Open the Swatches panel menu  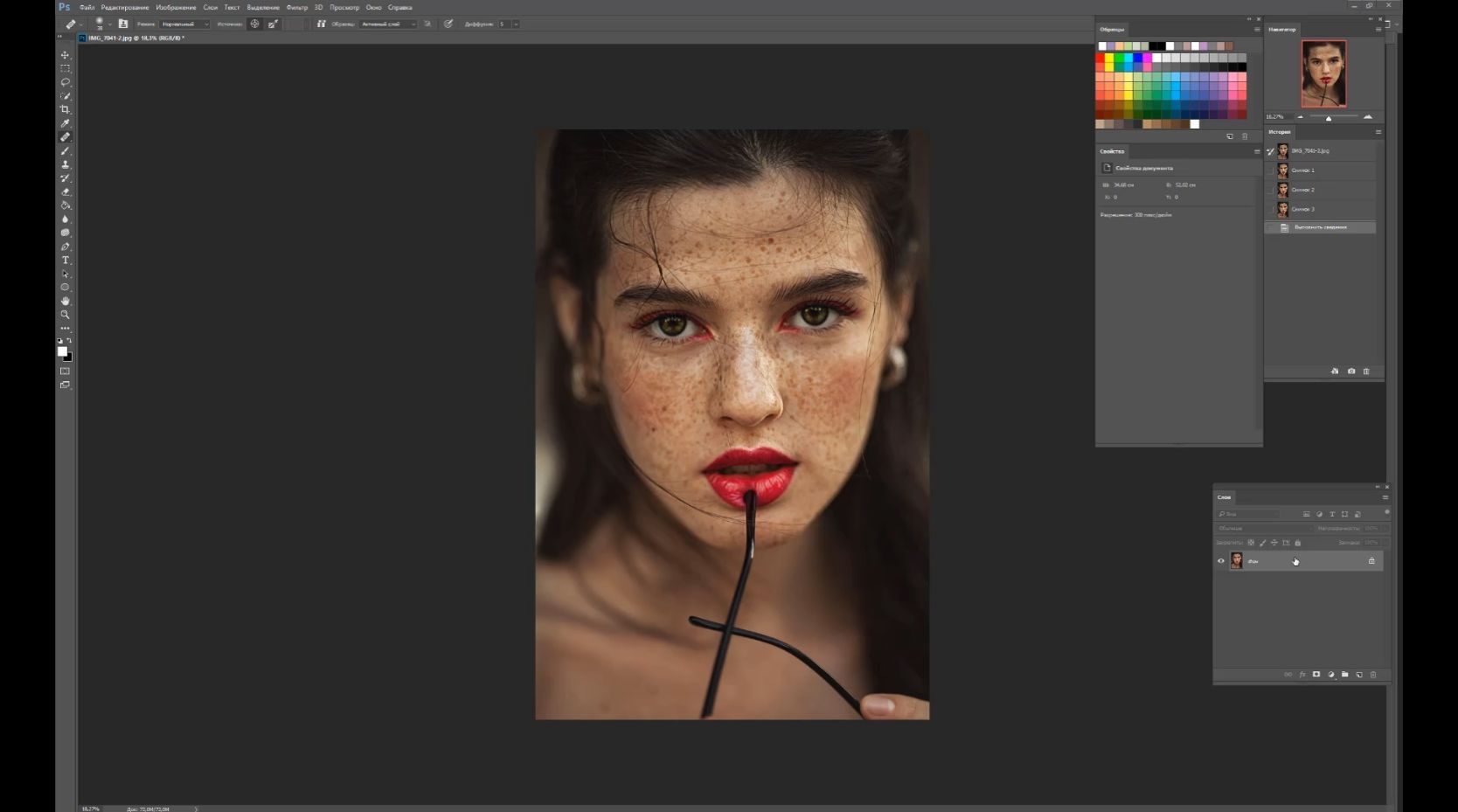pyautogui.click(x=1257, y=29)
